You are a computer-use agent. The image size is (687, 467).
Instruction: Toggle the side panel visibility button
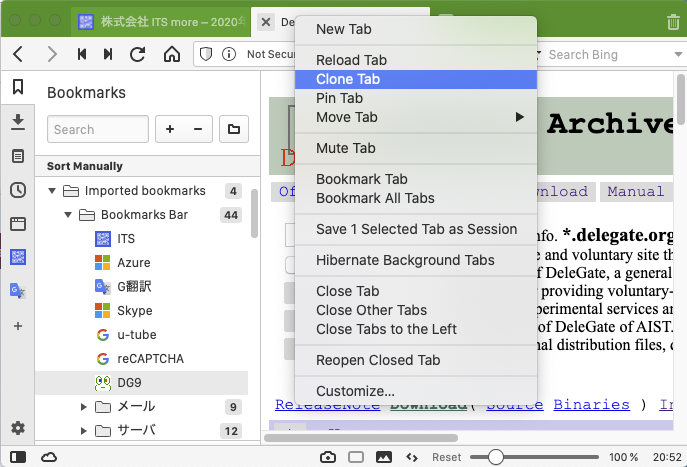point(17,457)
